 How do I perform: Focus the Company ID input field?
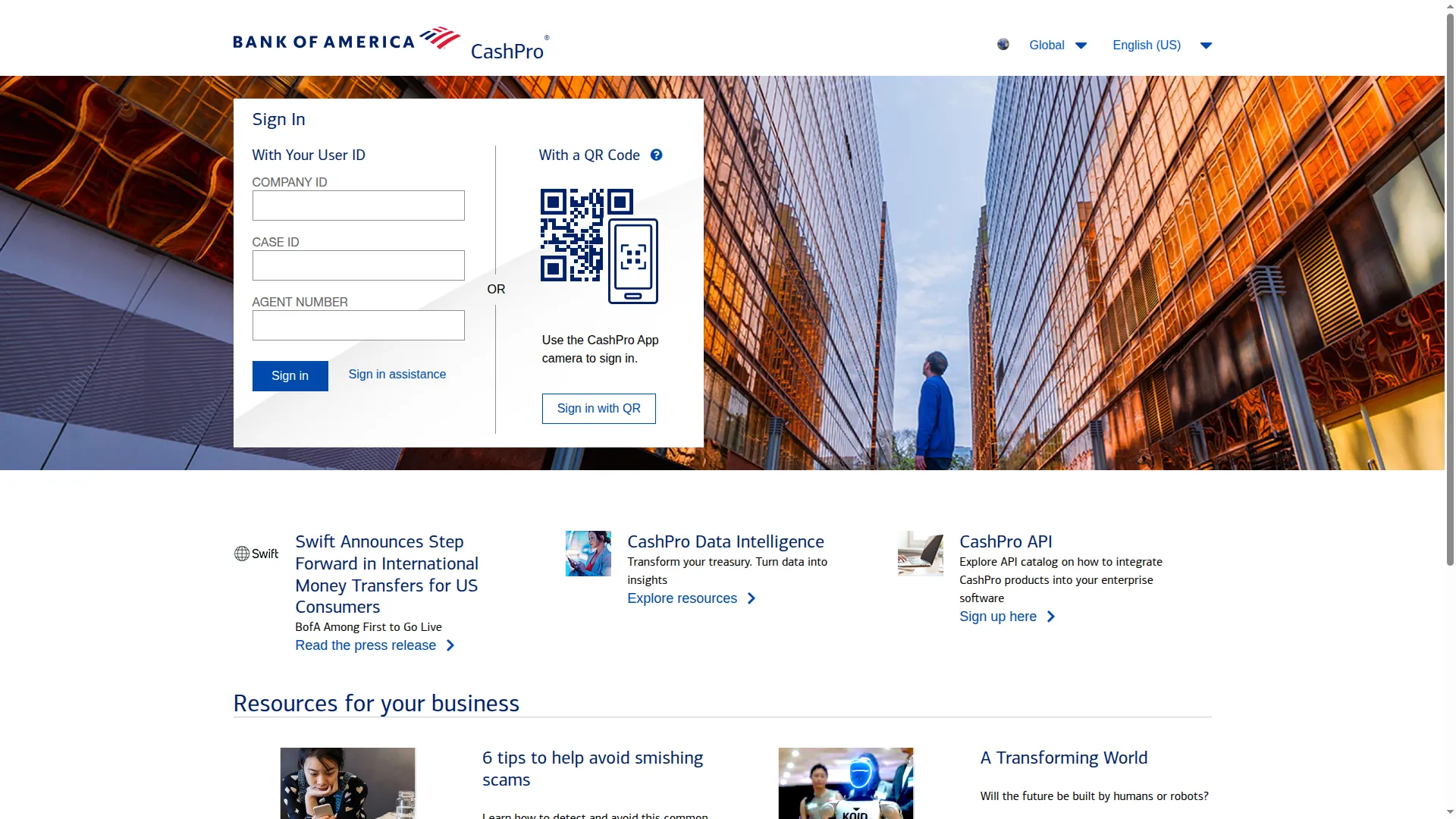pos(358,206)
